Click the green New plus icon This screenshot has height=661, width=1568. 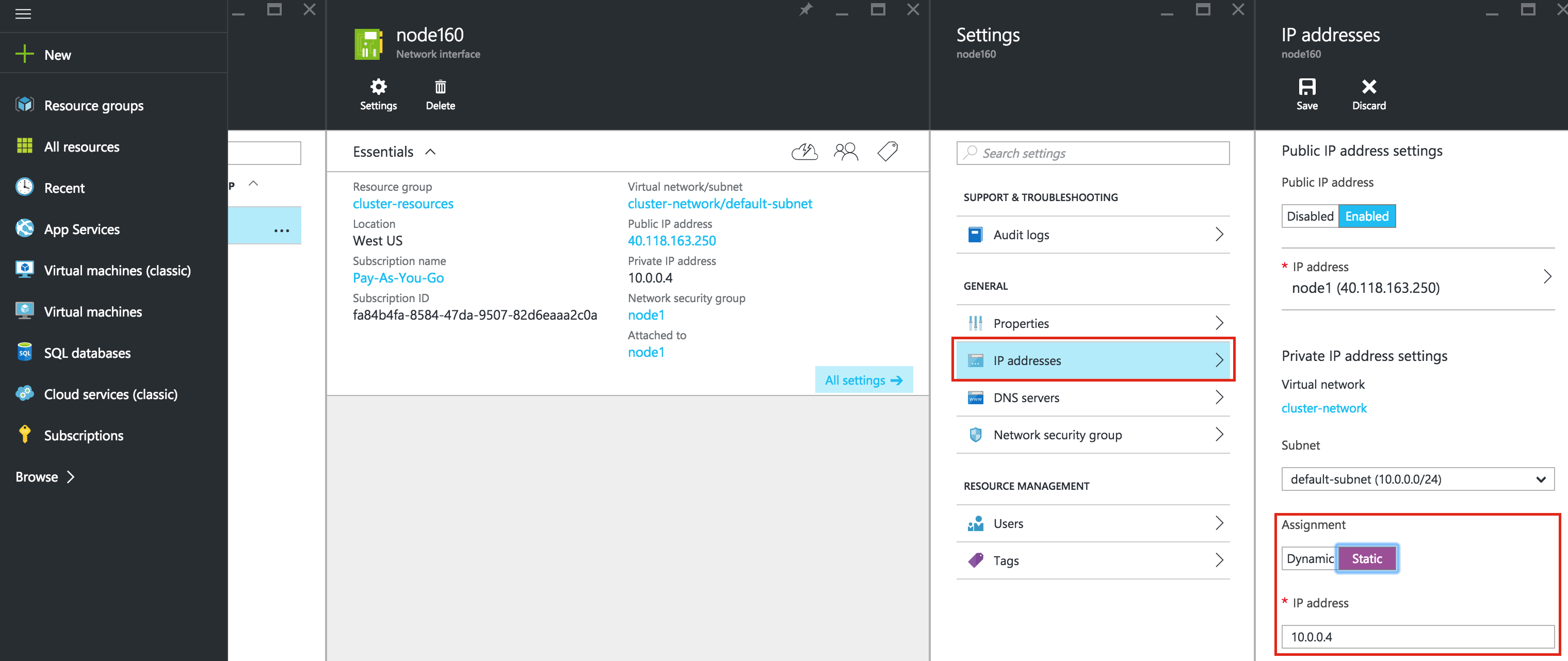point(24,54)
